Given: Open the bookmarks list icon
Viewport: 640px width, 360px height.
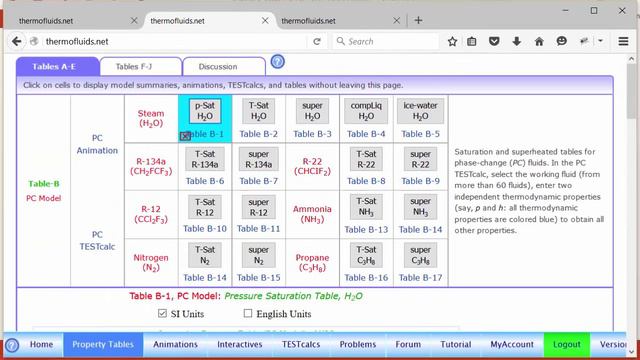Looking at the screenshot, I should pyautogui.click(x=472, y=41).
